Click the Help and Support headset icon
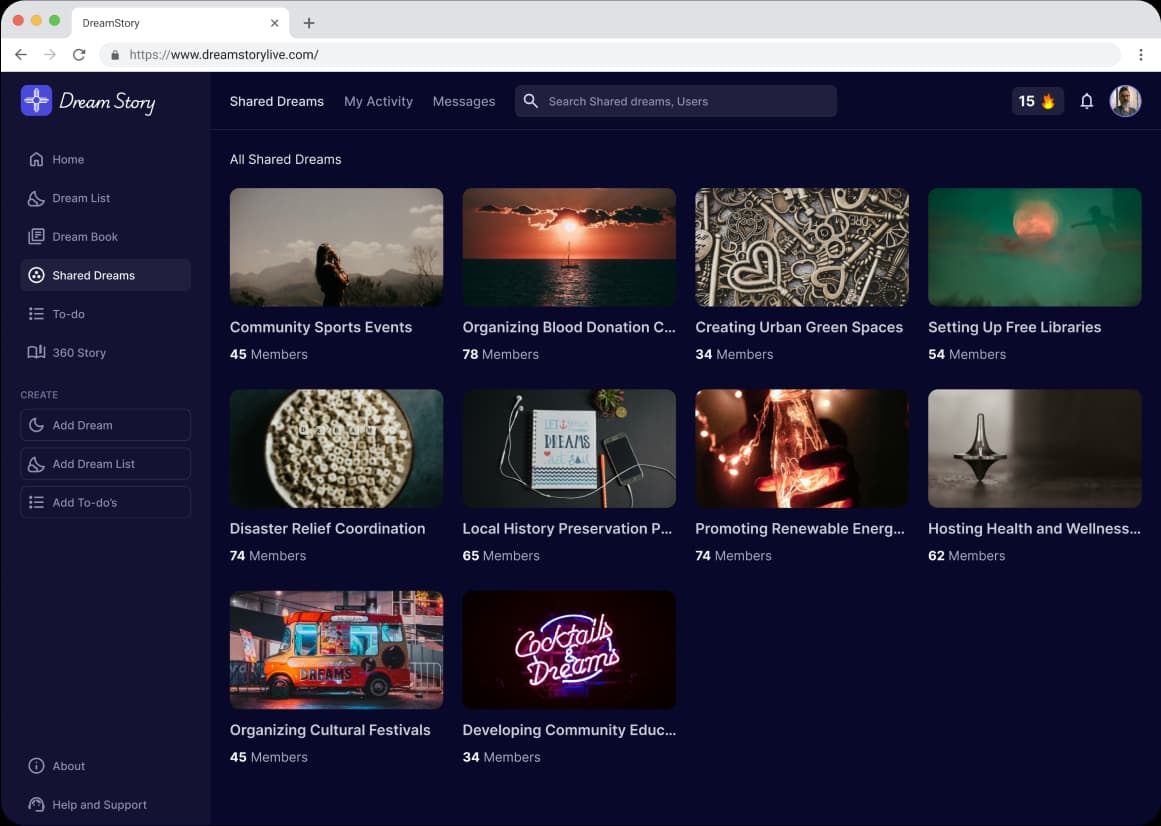Image resolution: width=1161 pixels, height=826 pixels. click(x=36, y=805)
